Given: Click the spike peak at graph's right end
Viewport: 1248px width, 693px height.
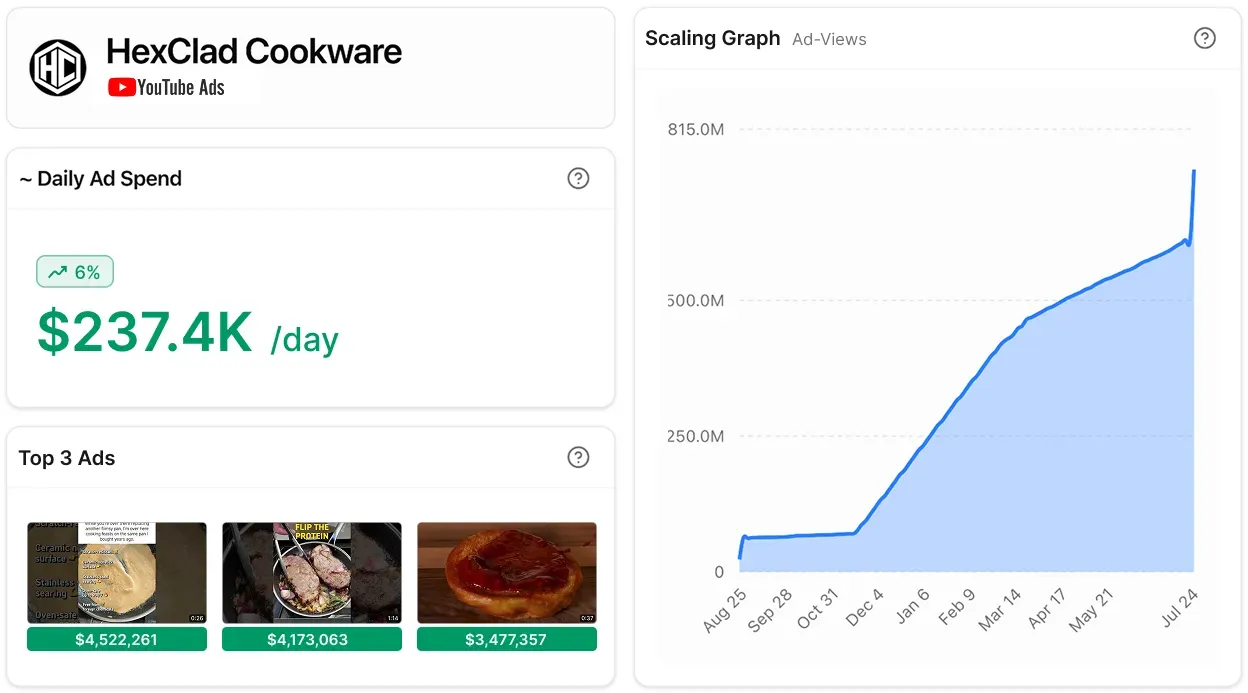Looking at the screenshot, I should coord(1194,171).
